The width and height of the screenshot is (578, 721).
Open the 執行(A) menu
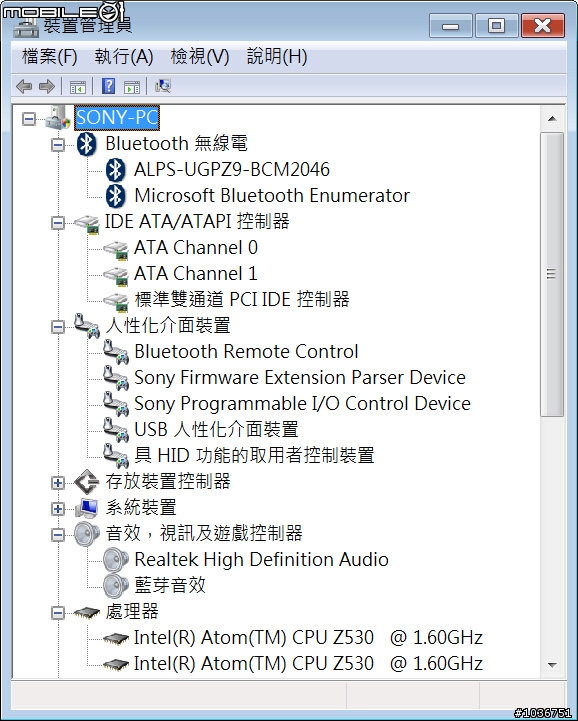point(124,57)
